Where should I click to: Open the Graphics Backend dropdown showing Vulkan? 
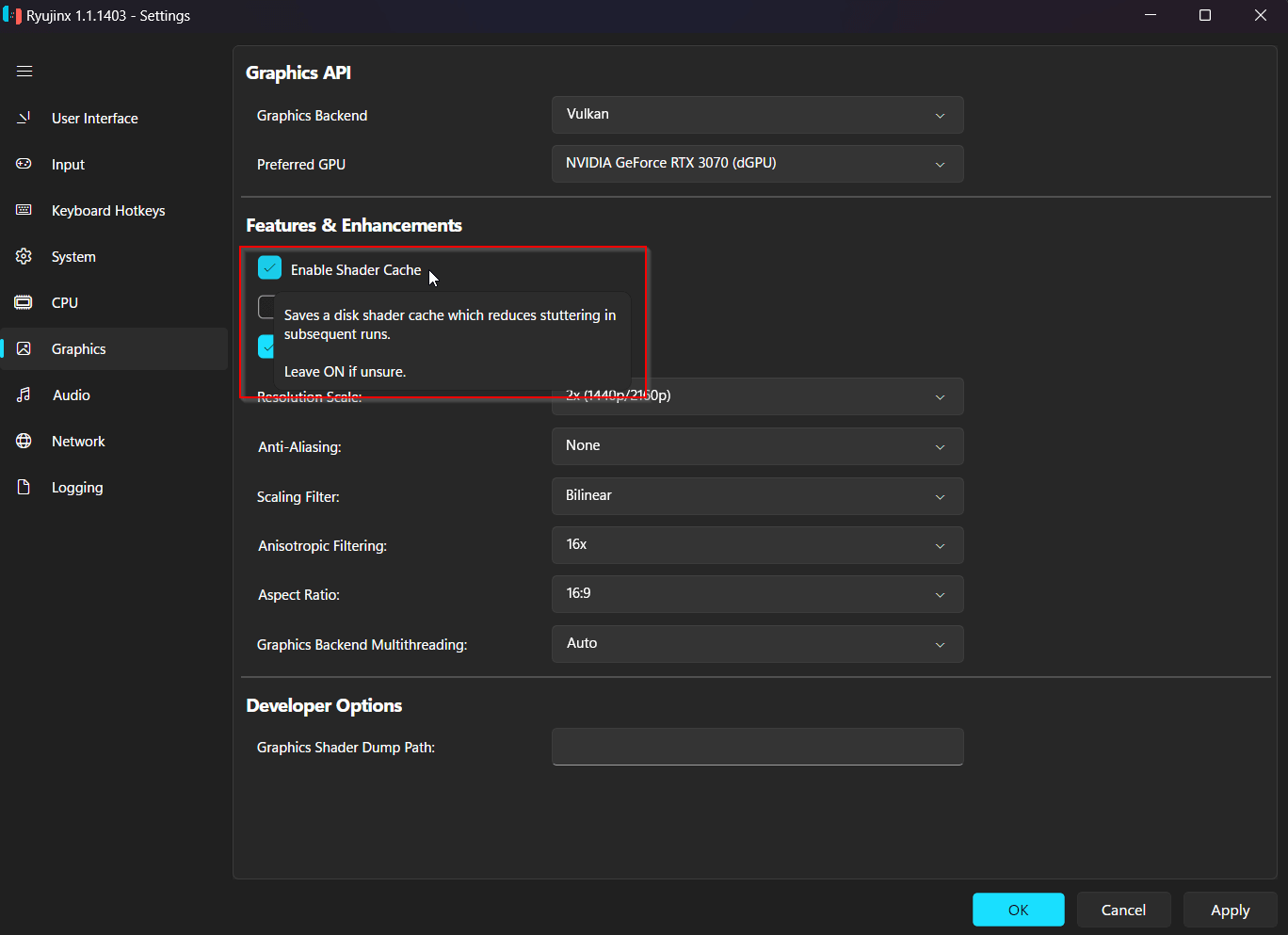click(757, 115)
